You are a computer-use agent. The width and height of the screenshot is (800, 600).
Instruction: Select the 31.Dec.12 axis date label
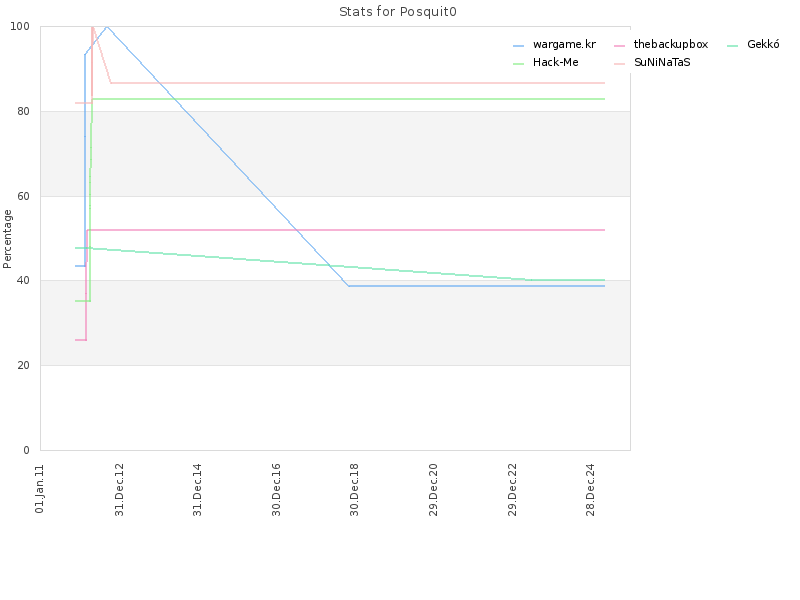click(119, 490)
